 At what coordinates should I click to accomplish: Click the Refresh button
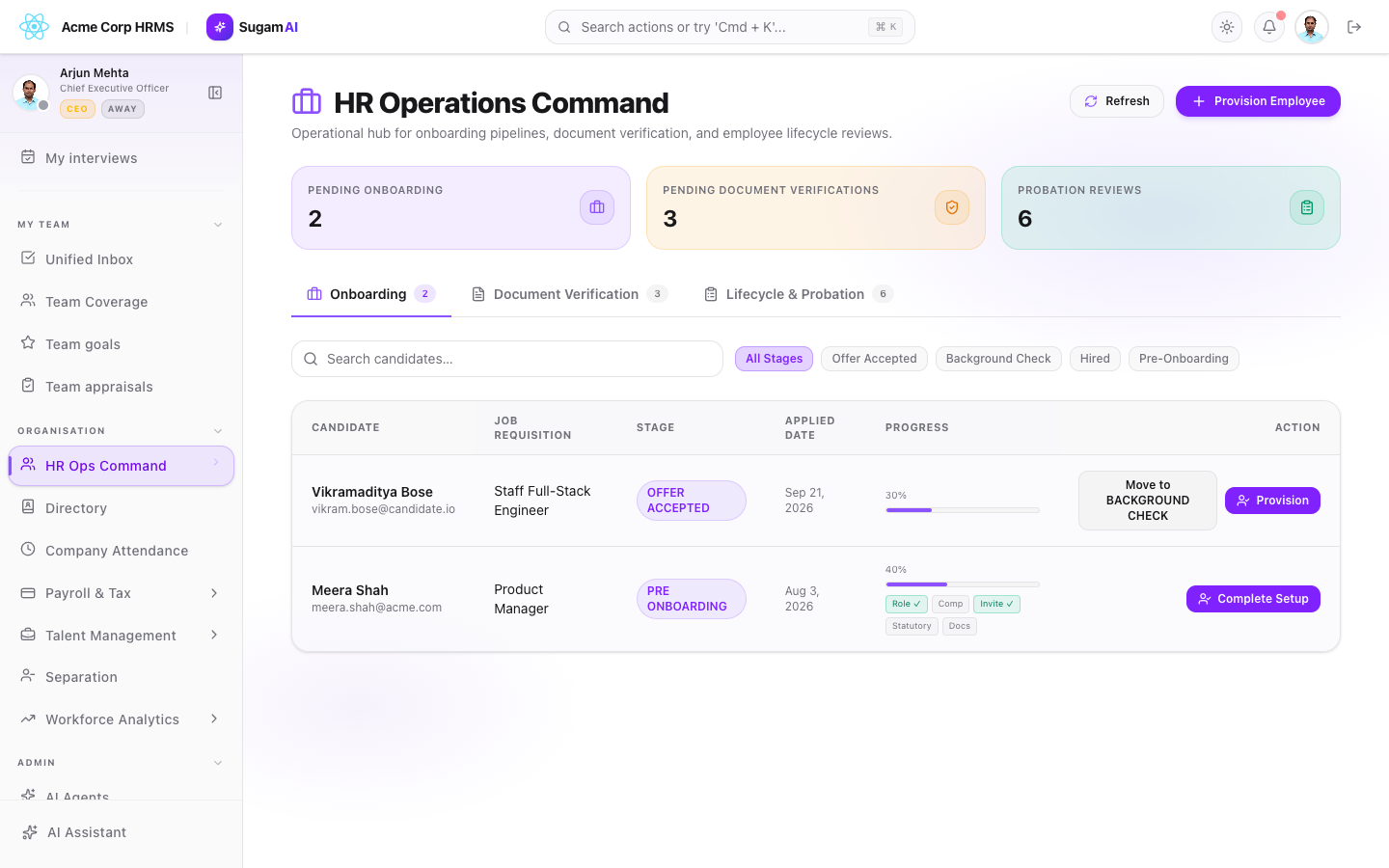click(x=1117, y=101)
